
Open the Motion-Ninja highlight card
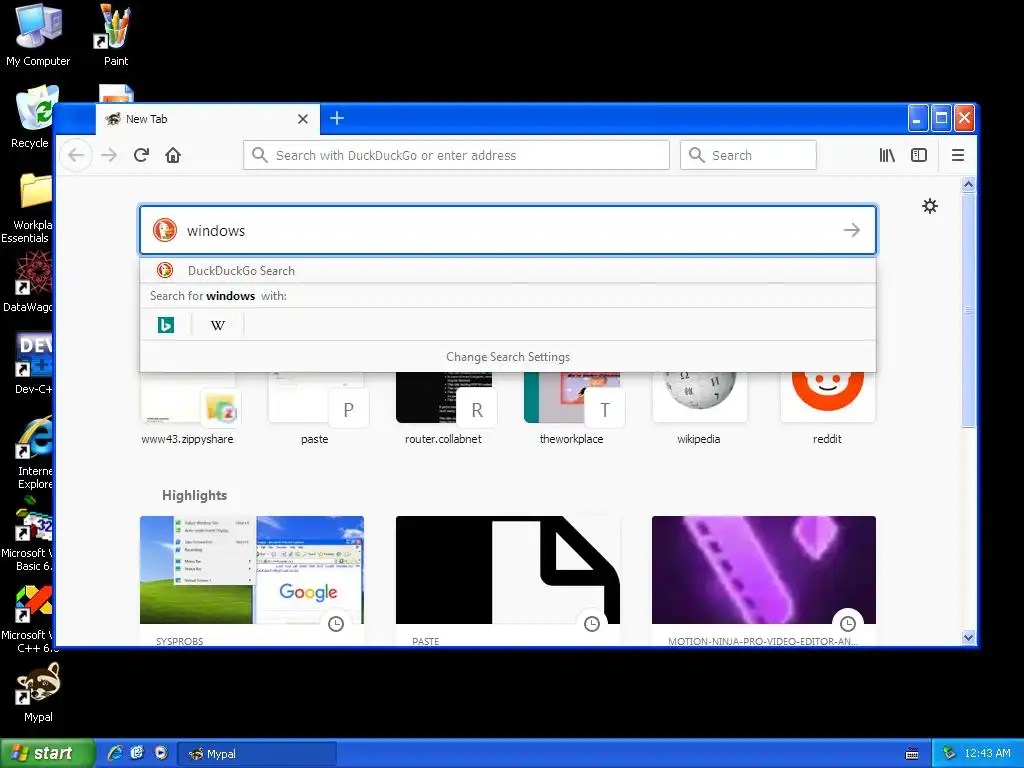click(763, 581)
